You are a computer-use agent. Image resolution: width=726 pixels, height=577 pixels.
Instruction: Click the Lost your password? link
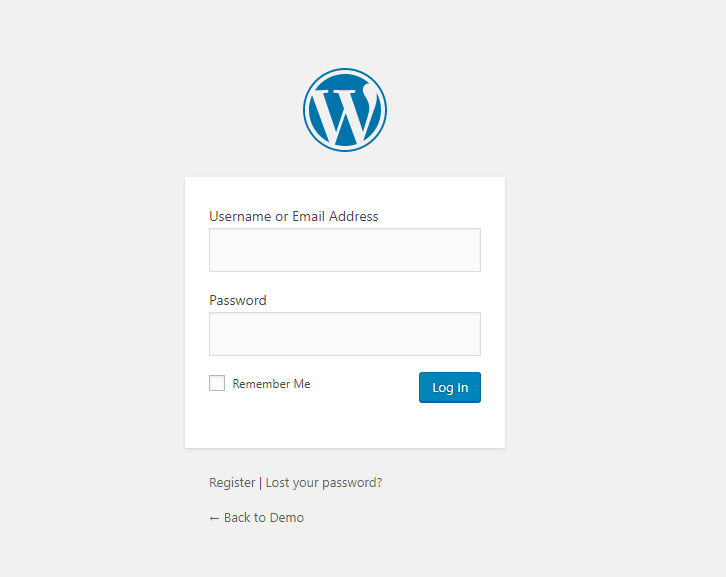[x=324, y=483]
